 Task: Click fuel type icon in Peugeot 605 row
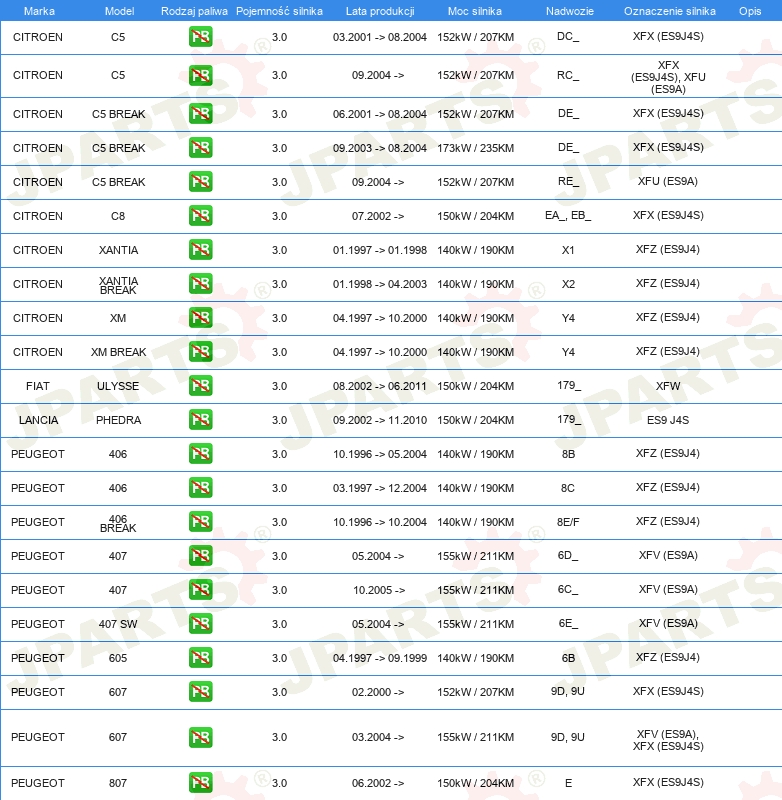200,658
